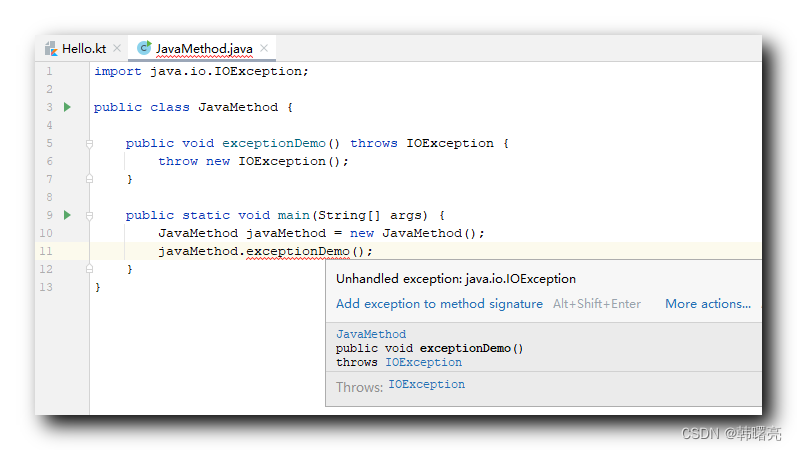Click line number 11 in the gutter
Image resolution: width=797 pixels, height=450 pixels.
46,251
